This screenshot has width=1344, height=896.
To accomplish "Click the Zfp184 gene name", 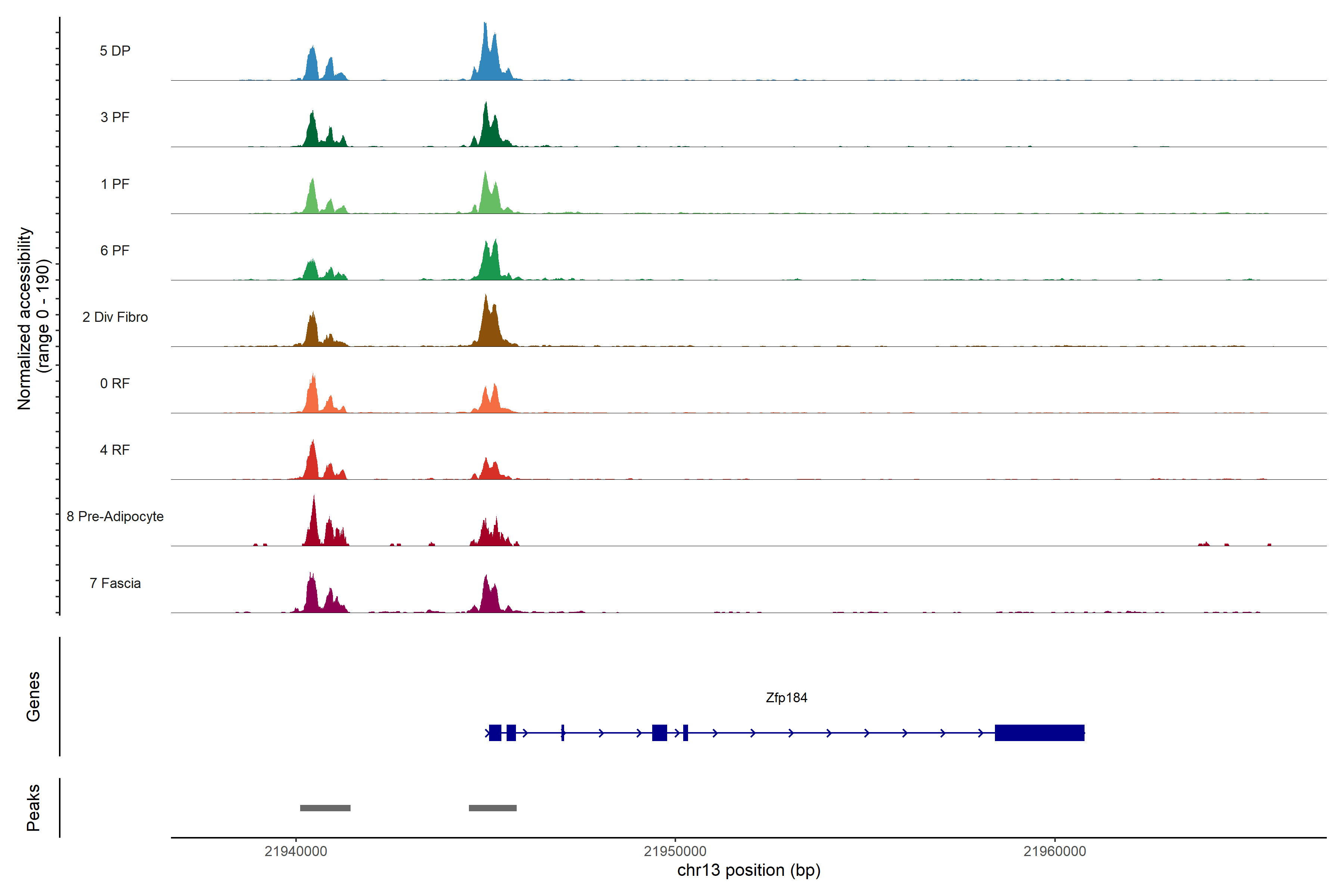I will (786, 698).
